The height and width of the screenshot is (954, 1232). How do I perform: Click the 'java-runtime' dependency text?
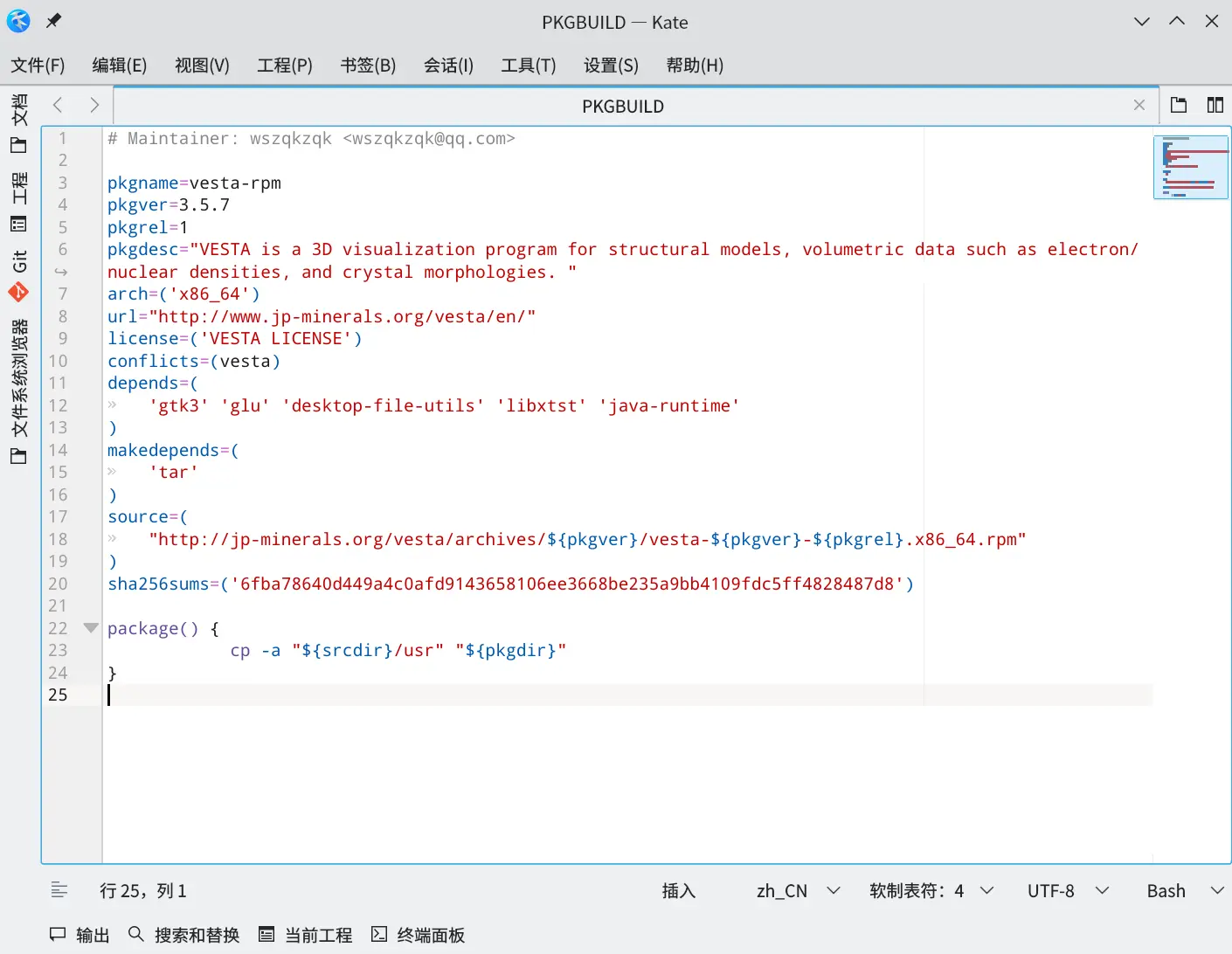pos(669,405)
